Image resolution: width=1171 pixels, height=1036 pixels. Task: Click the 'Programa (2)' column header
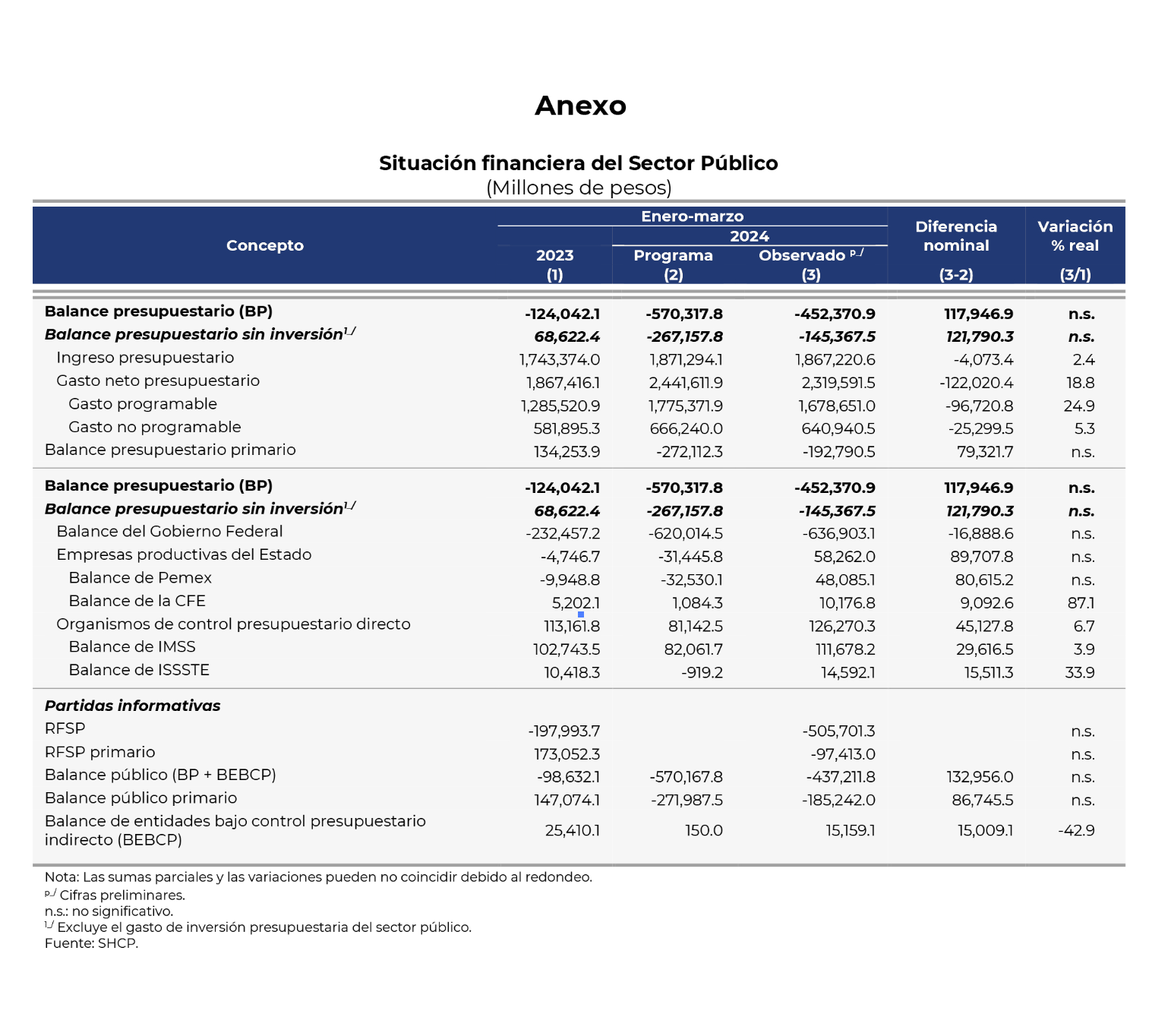click(x=674, y=265)
